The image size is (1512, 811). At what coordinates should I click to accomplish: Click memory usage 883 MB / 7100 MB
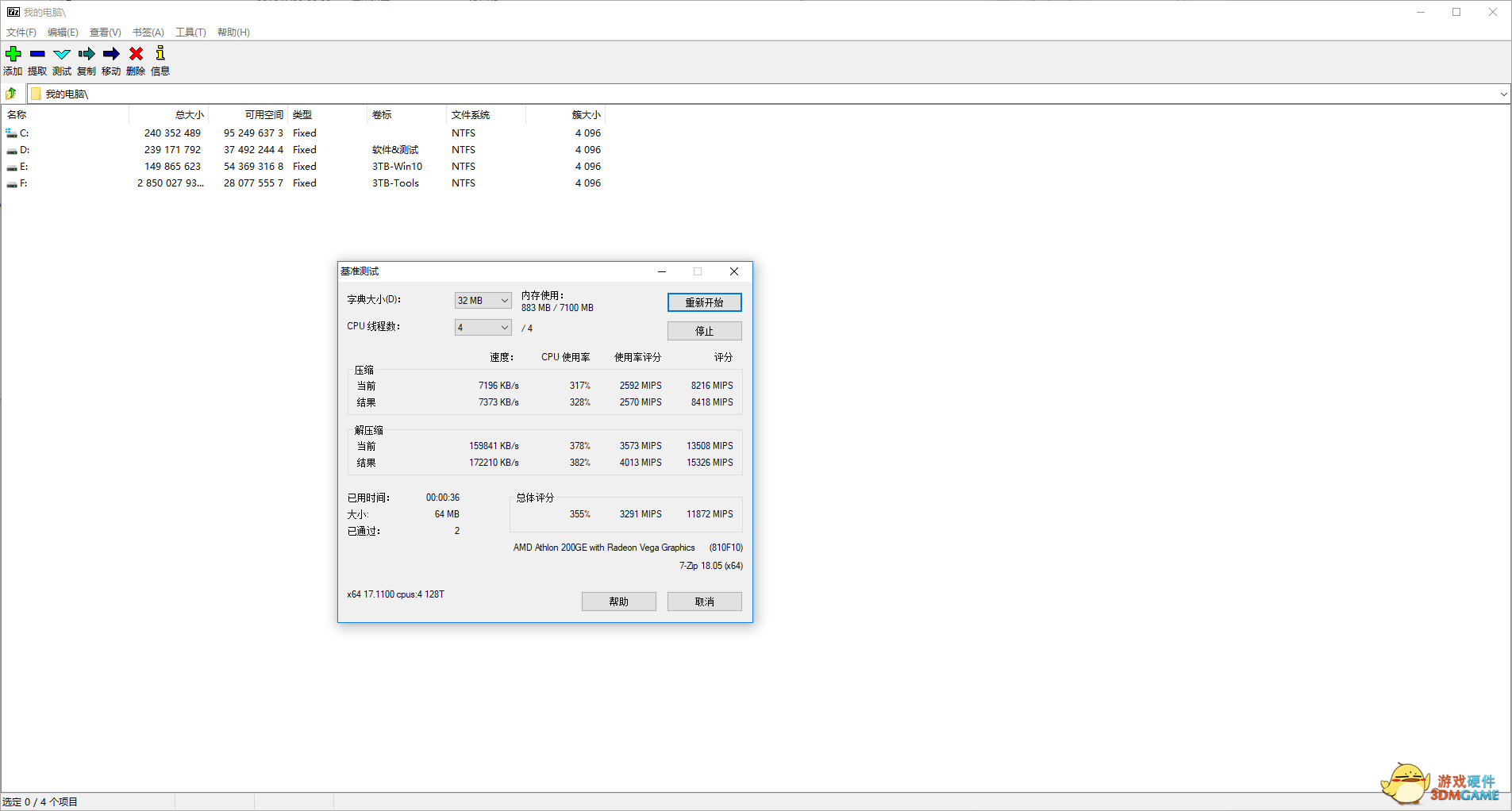click(557, 308)
